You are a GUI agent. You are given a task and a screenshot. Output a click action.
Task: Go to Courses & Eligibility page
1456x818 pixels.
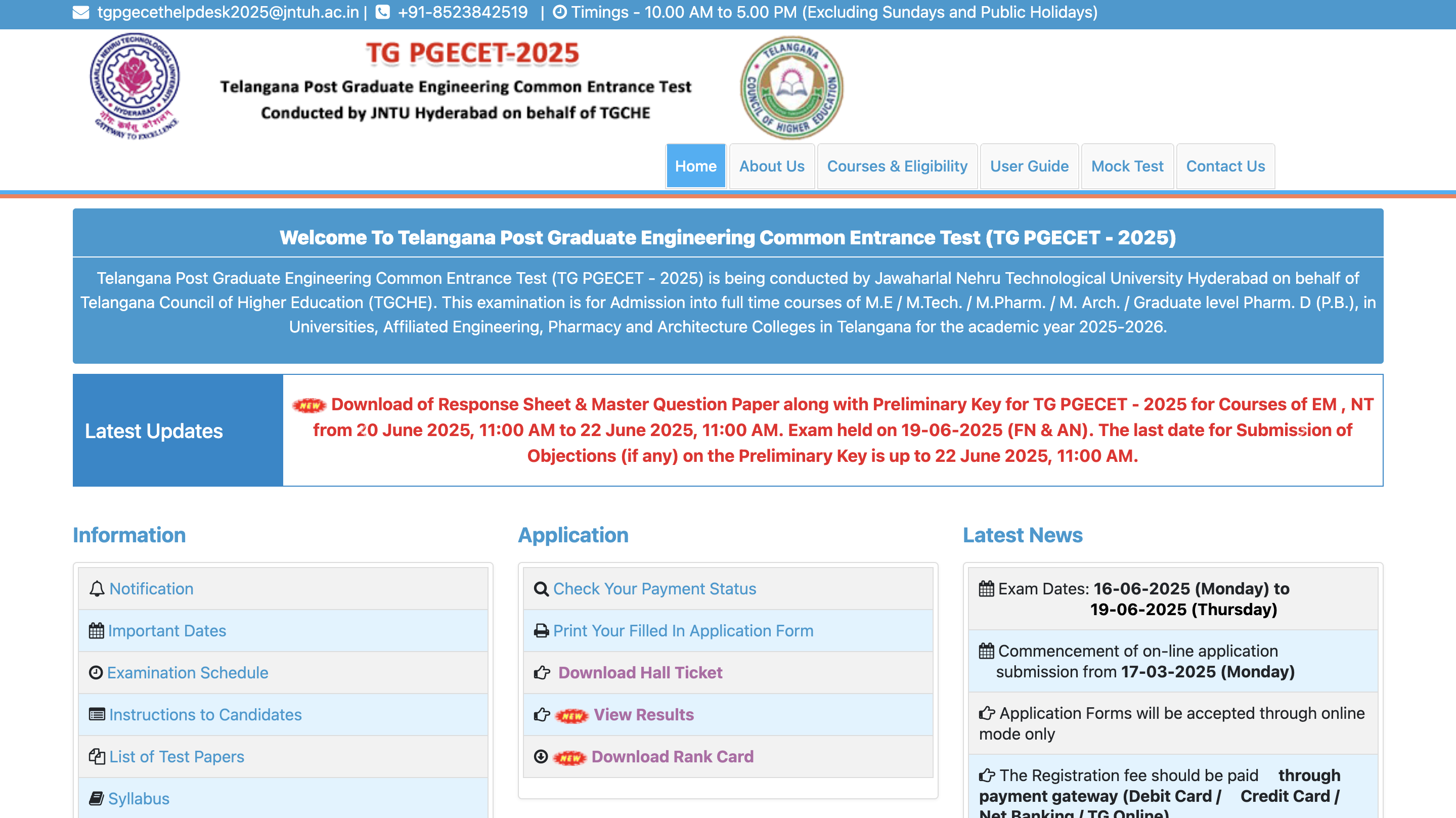pos(897,165)
